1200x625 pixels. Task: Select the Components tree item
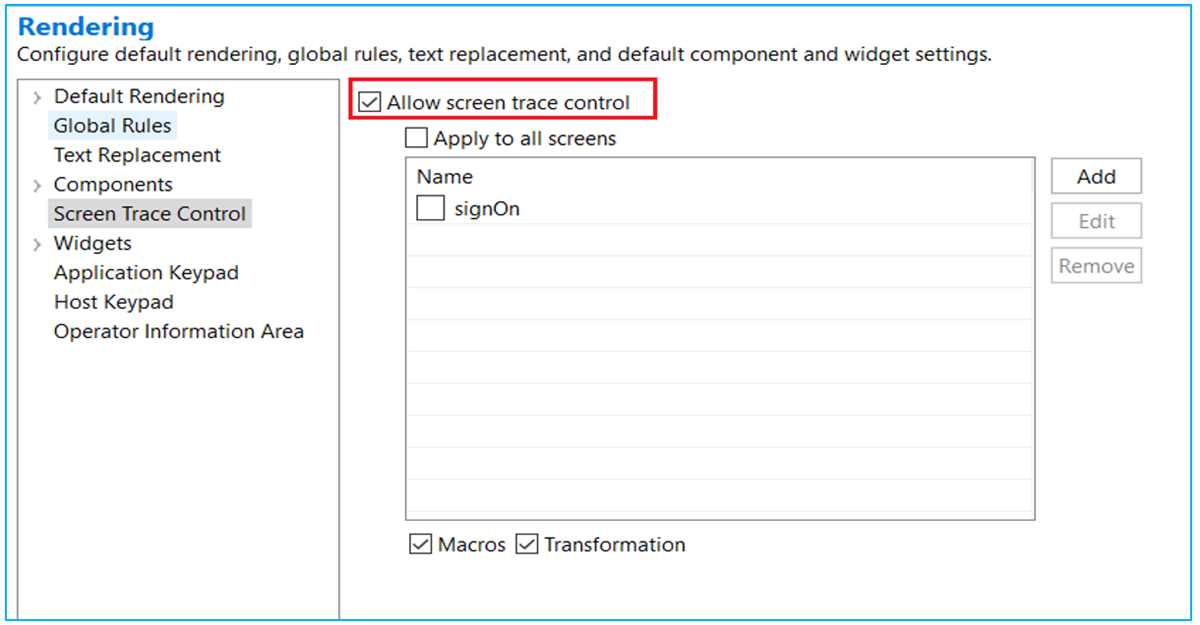click(x=113, y=185)
